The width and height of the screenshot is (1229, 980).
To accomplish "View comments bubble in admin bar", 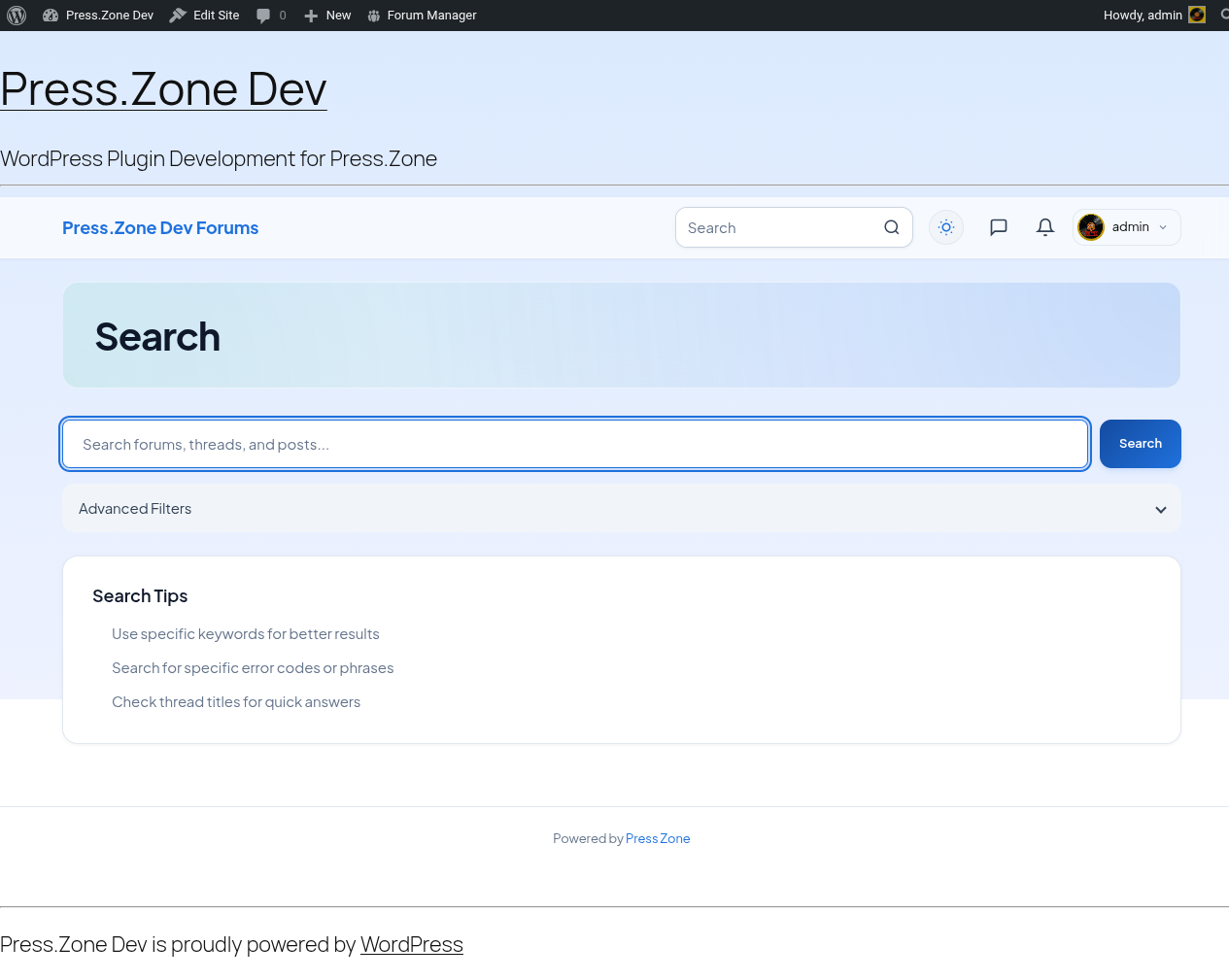I will tap(271, 16).
